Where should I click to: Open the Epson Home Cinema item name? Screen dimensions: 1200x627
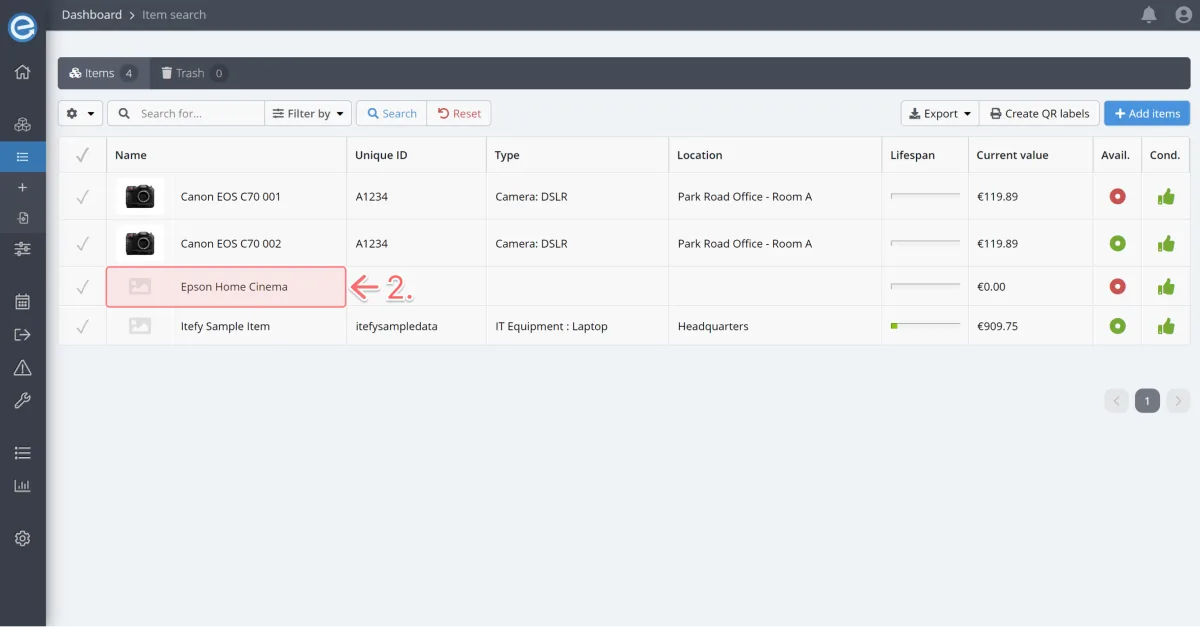coord(234,287)
